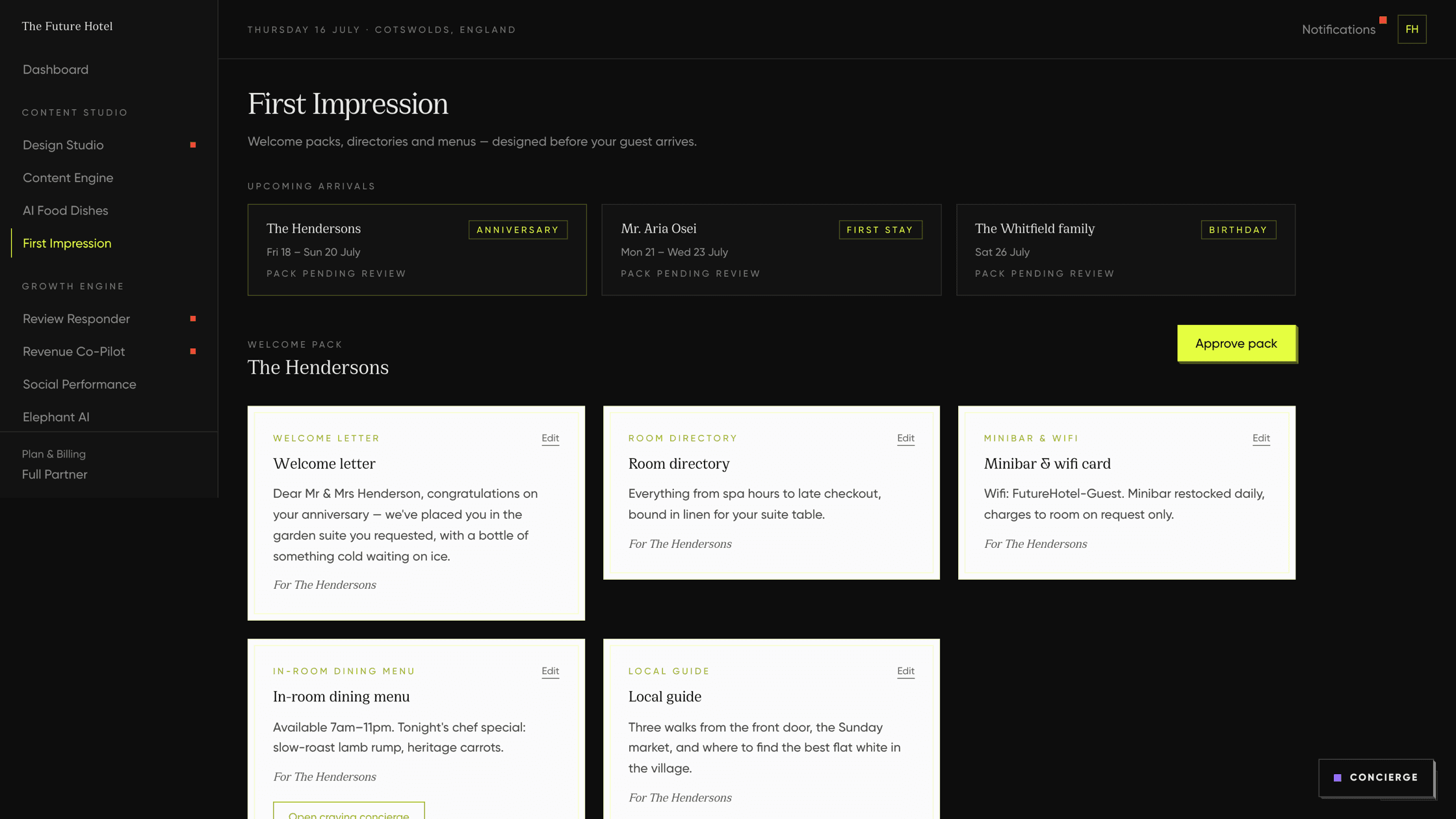
Task: Click the FIRST STAY tag
Action: [x=880, y=229]
